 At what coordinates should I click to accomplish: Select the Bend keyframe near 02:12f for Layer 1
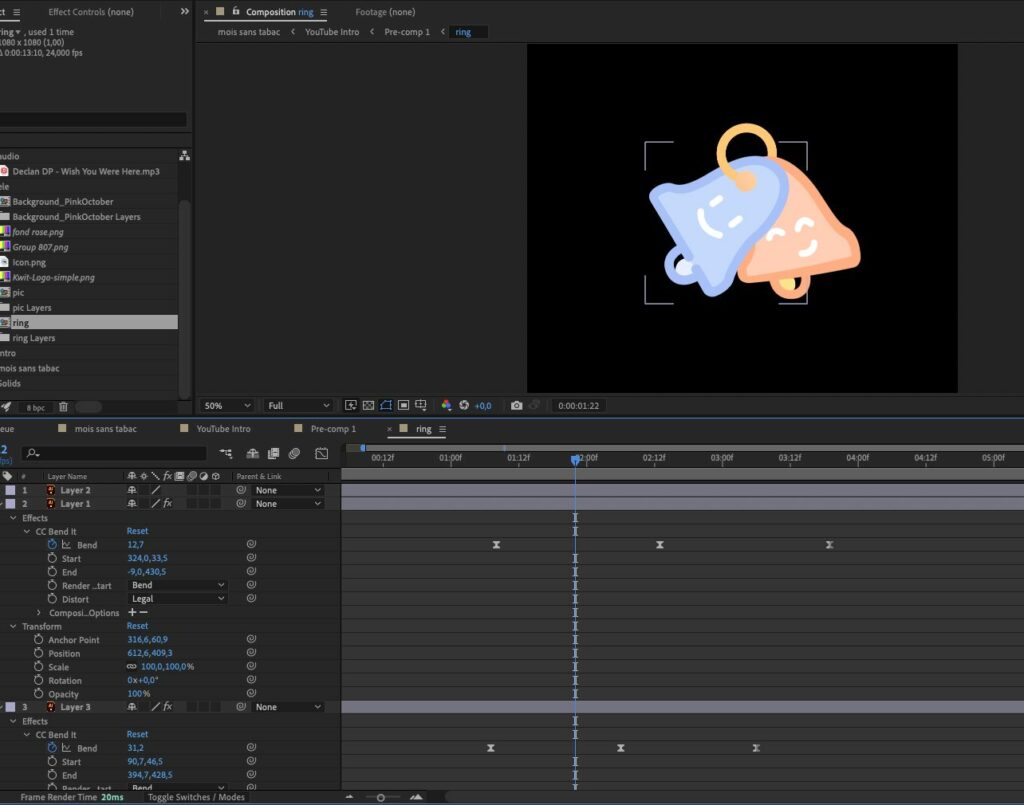point(660,545)
